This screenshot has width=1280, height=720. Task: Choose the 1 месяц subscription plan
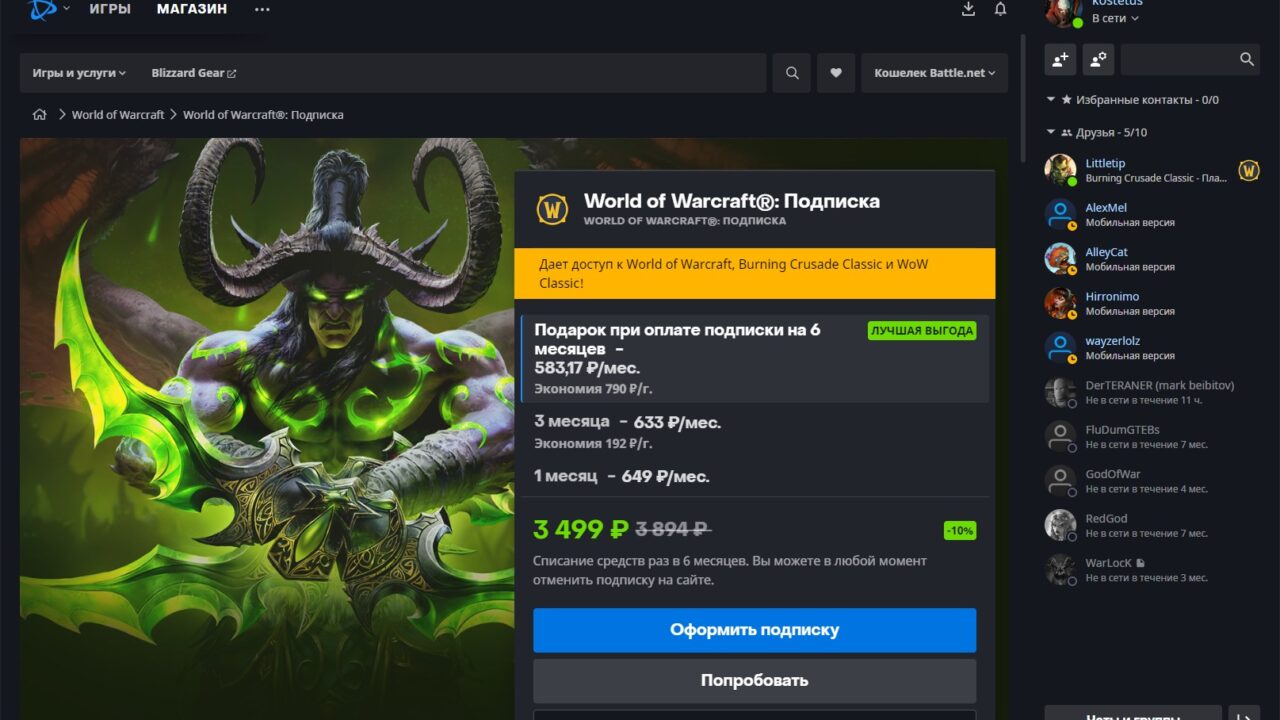[621, 476]
